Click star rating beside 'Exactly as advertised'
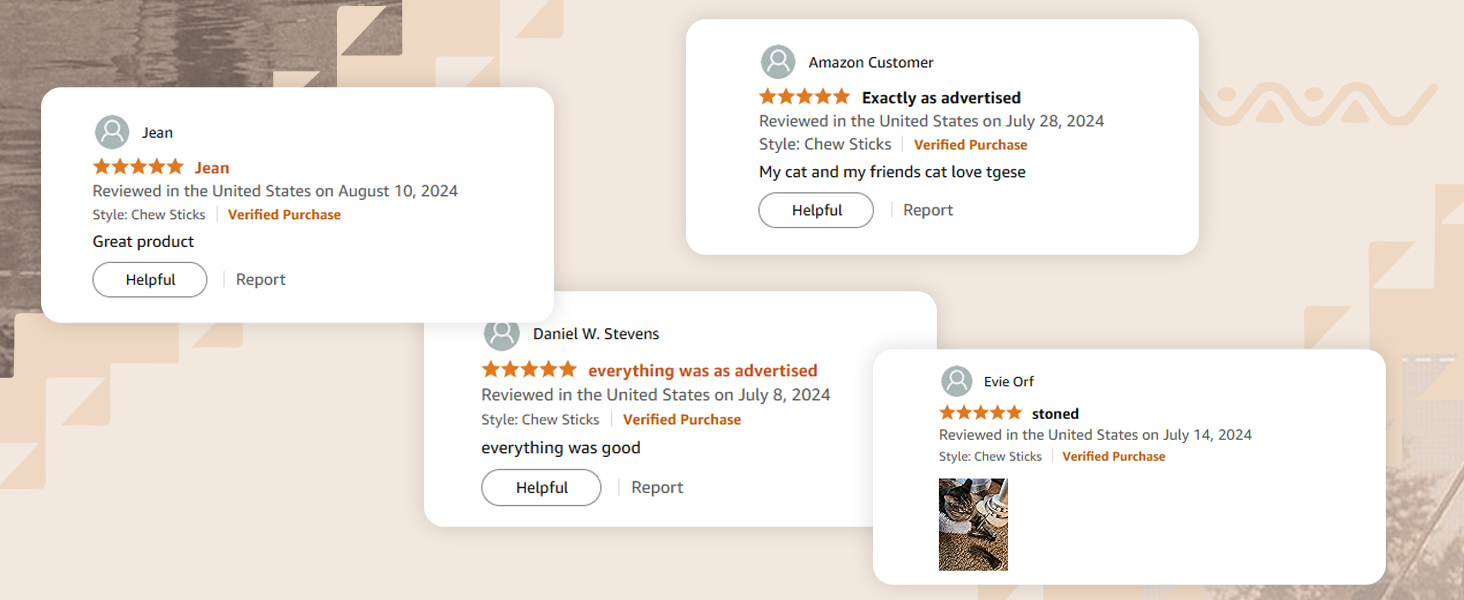 (x=804, y=97)
